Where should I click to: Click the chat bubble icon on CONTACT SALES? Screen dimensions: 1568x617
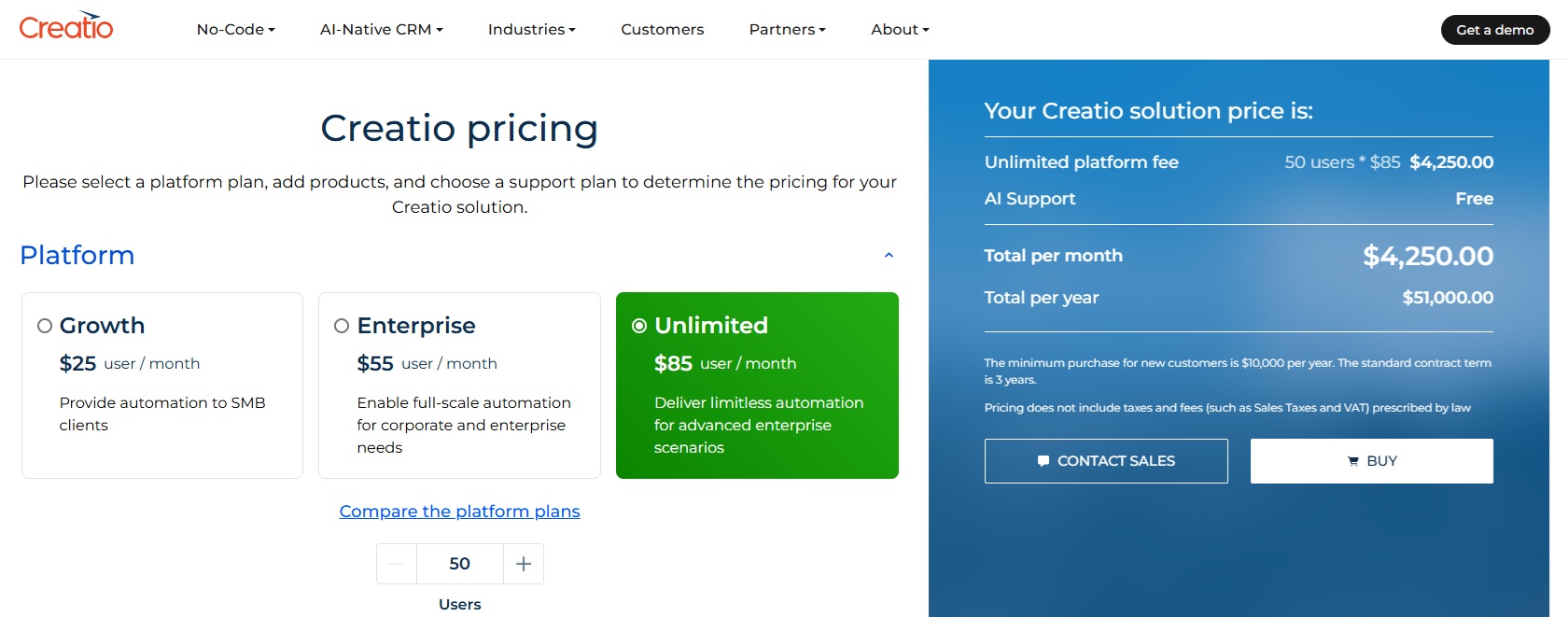[x=1043, y=460]
